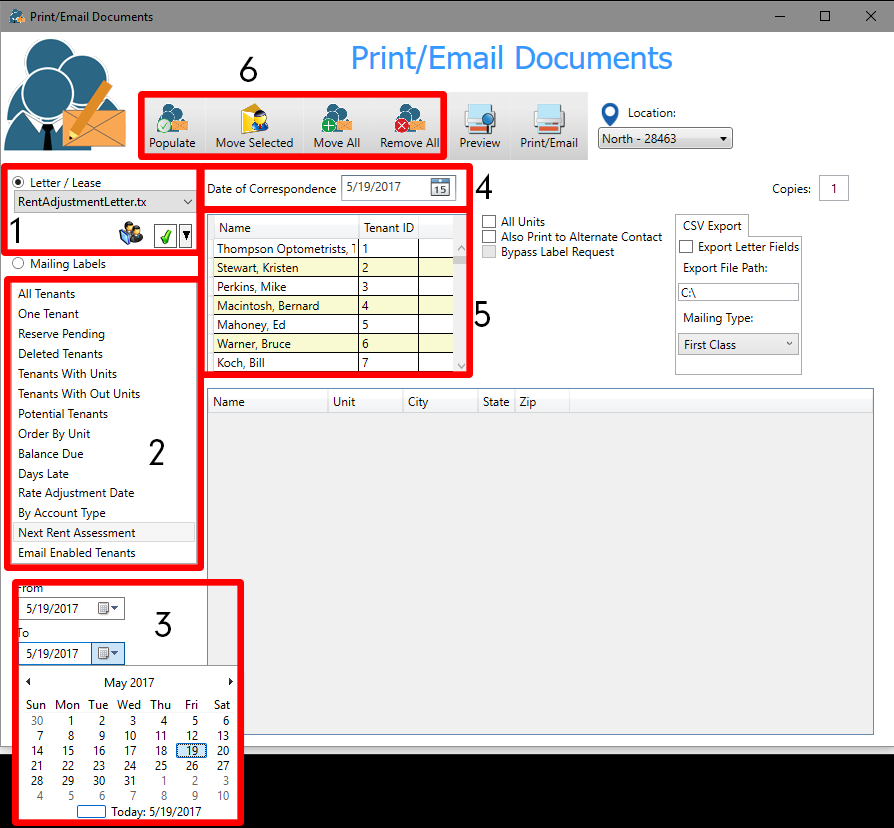
Task: Open the Date of Correspondence calendar icon
Action: pos(440,187)
